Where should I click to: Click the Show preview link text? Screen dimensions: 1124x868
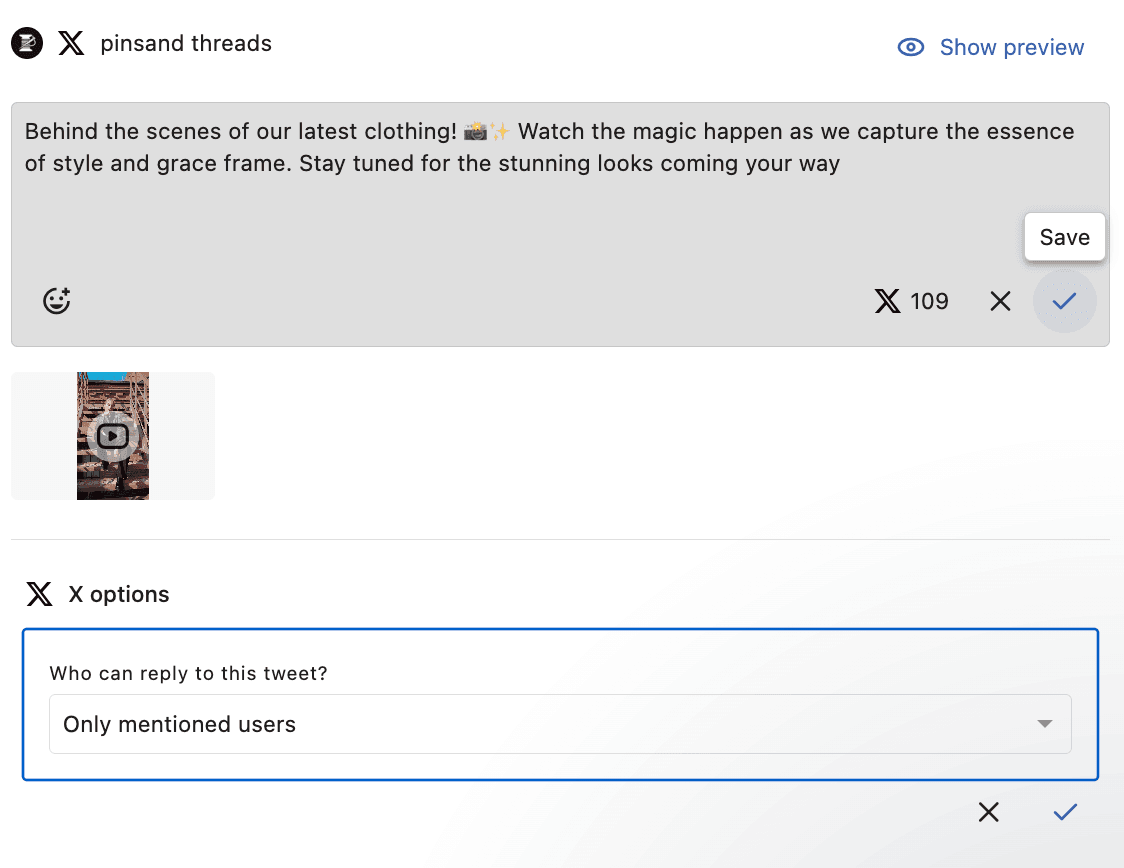click(1011, 48)
